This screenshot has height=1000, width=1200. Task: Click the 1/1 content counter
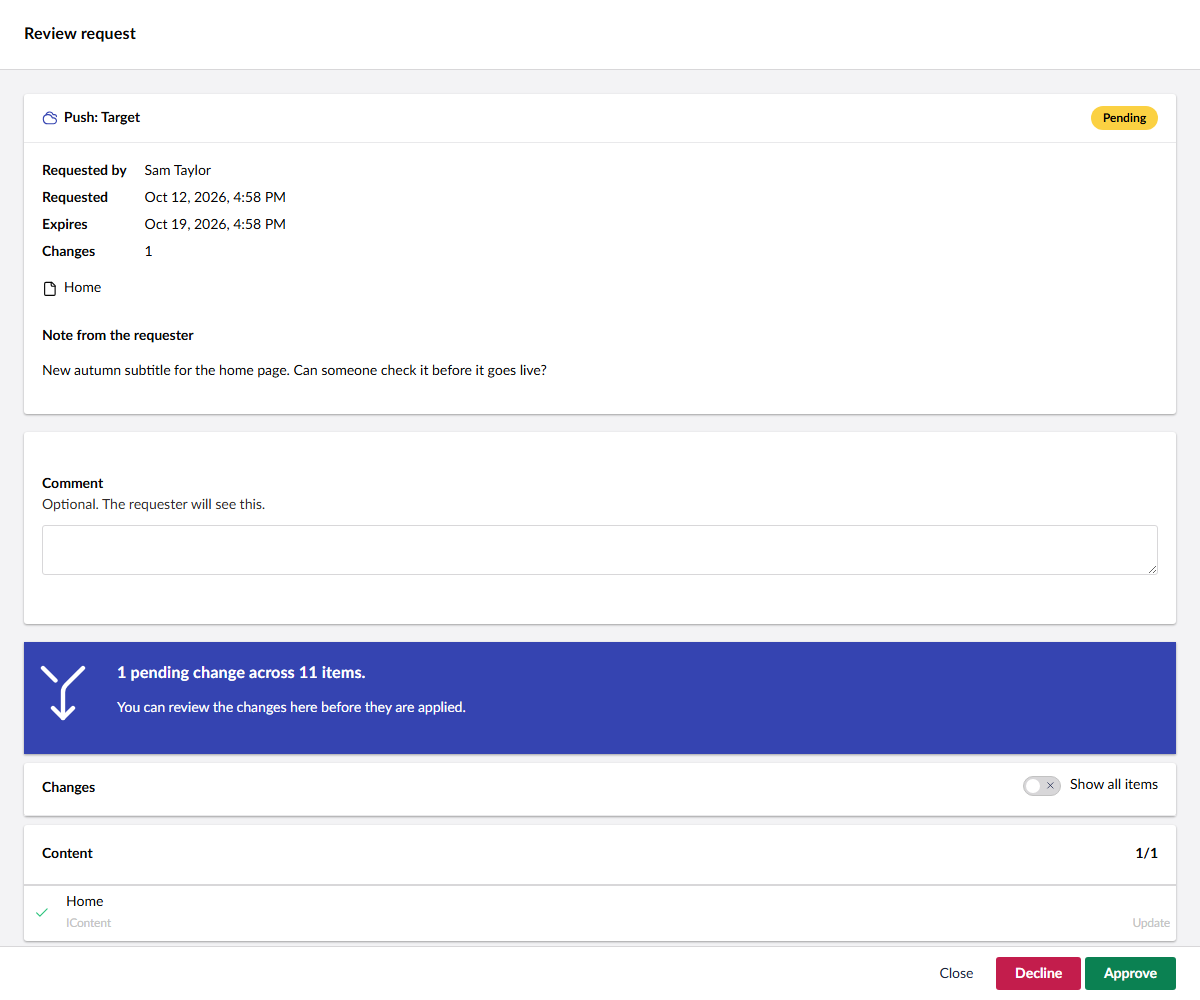tap(1146, 853)
